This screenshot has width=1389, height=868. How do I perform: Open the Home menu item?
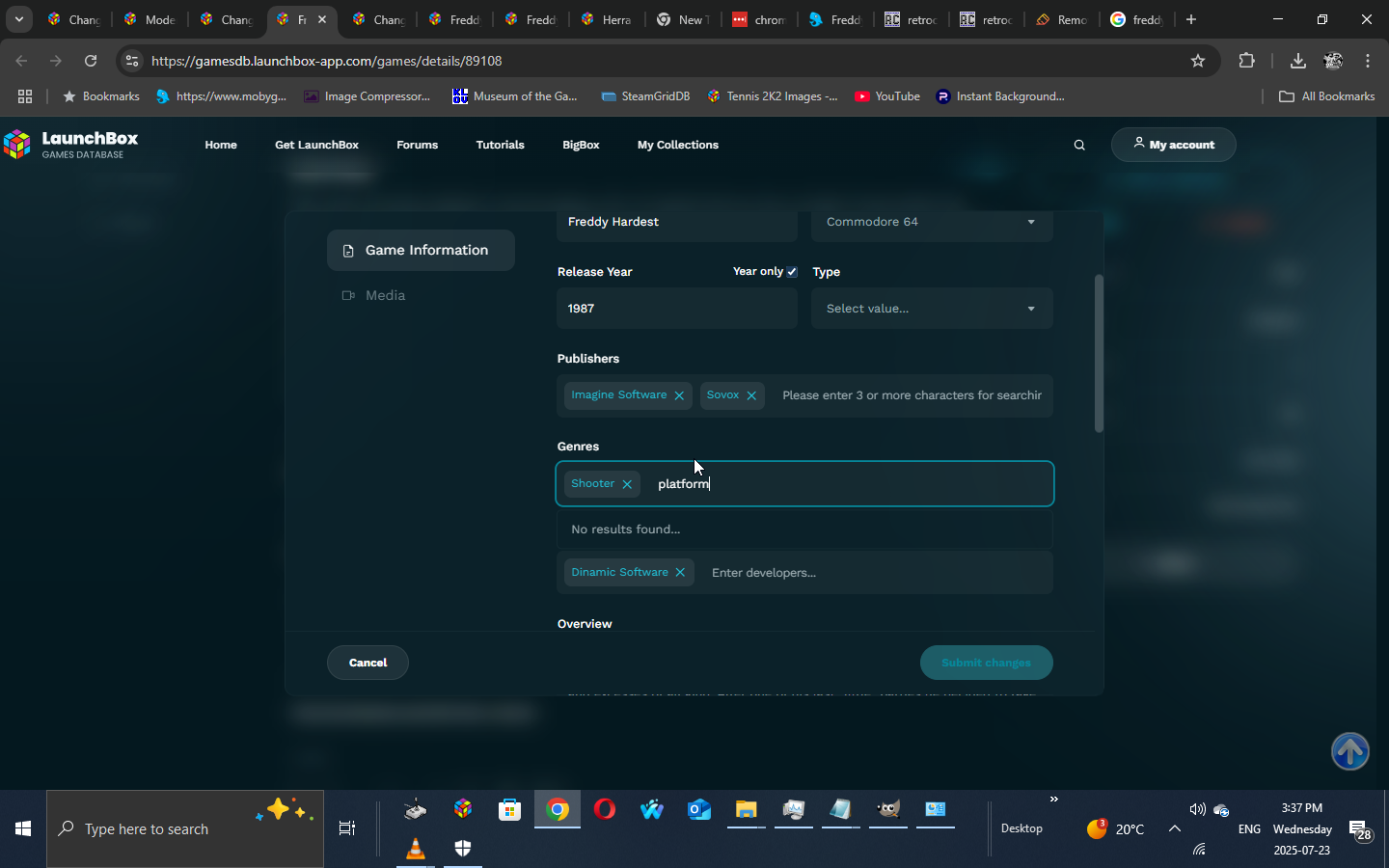221,145
